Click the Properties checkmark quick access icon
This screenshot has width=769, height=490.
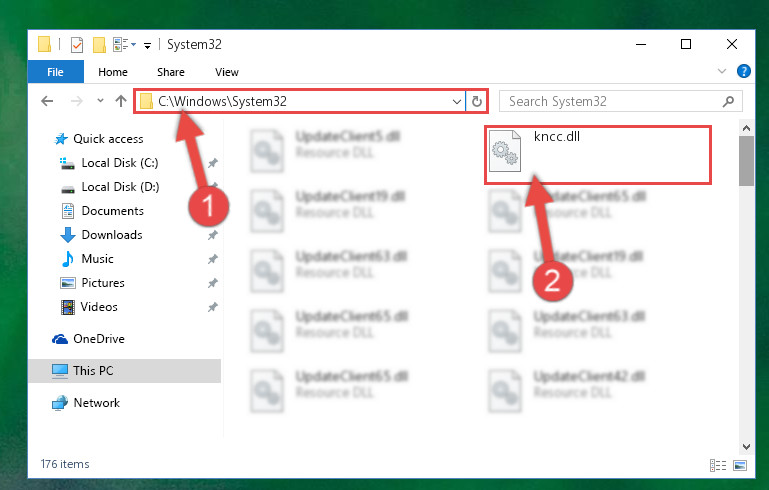(x=77, y=45)
